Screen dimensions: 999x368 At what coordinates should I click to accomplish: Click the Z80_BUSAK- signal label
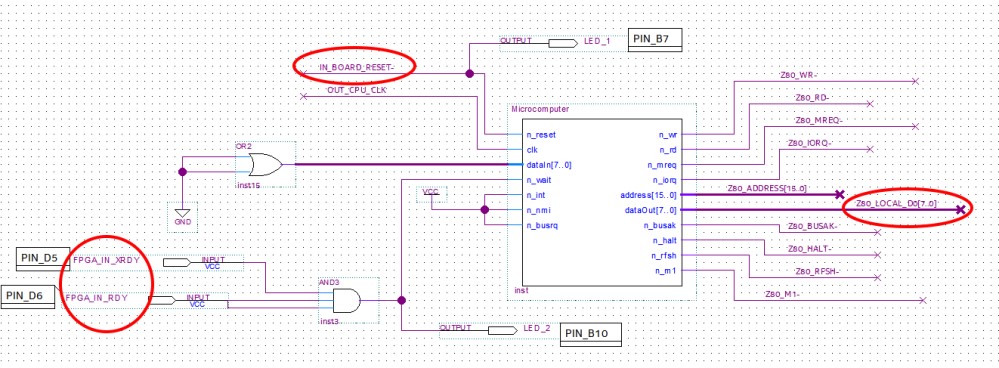[x=813, y=225]
